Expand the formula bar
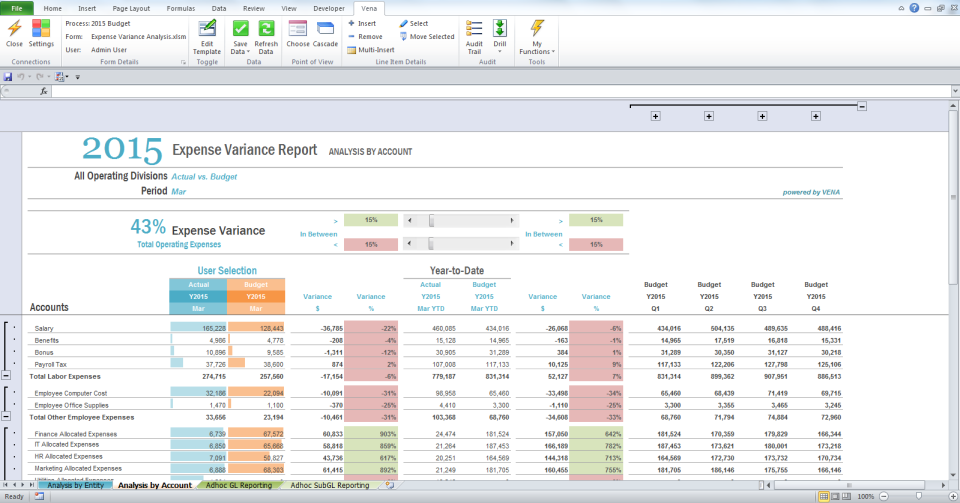The image size is (960, 503). click(954, 91)
